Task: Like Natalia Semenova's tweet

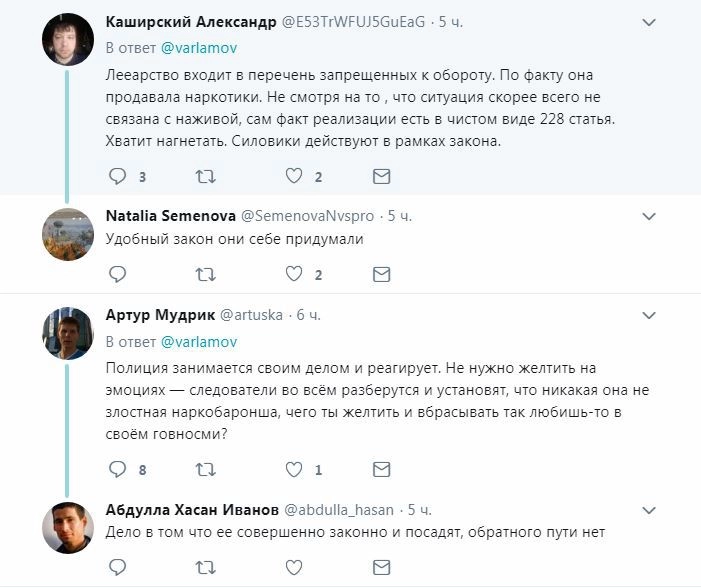Action: point(294,274)
